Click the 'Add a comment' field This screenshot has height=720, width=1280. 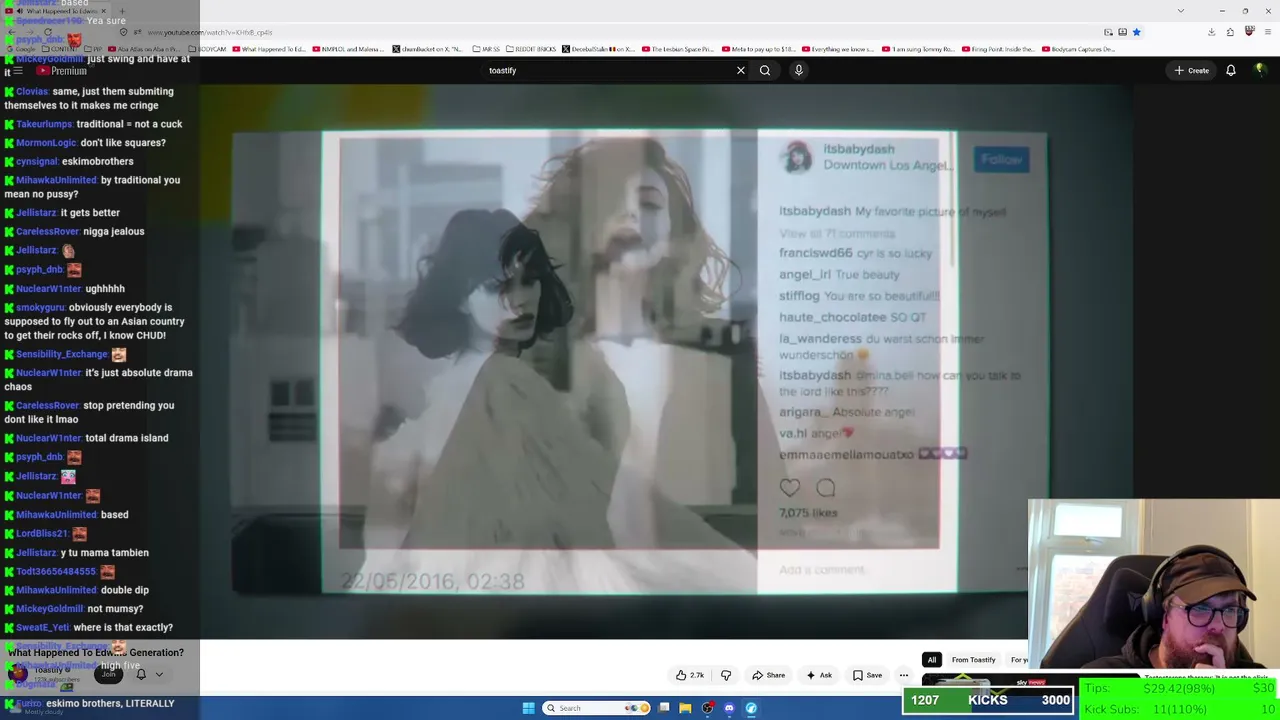pyautogui.click(x=822, y=570)
